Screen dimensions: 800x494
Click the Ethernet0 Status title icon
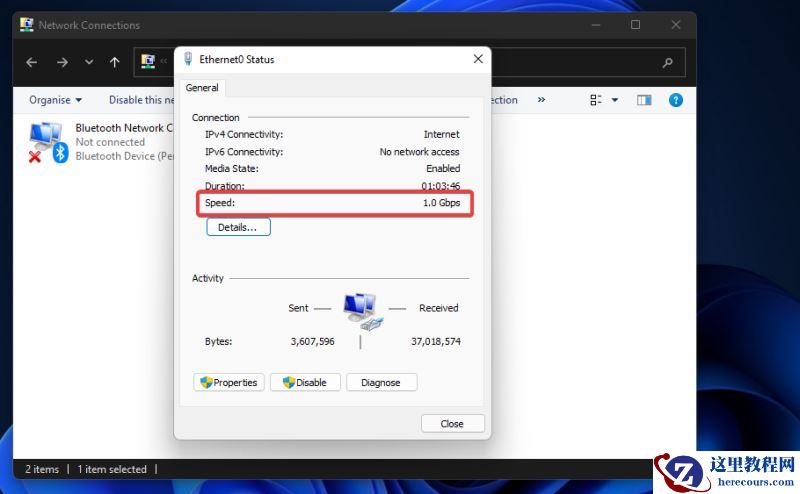(x=188, y=59)
